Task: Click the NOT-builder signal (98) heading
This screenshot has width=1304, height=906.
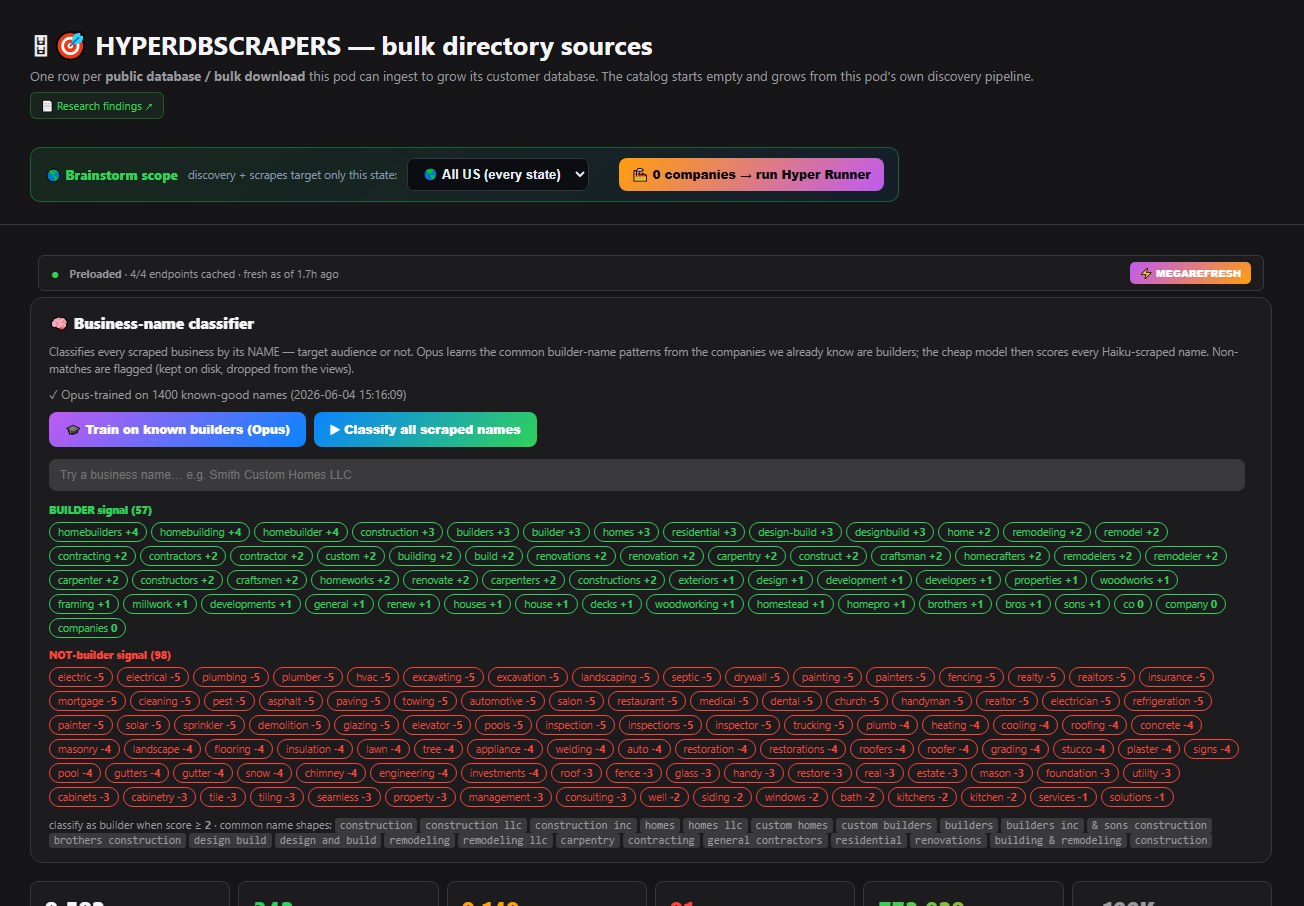Action: (110, 655)
